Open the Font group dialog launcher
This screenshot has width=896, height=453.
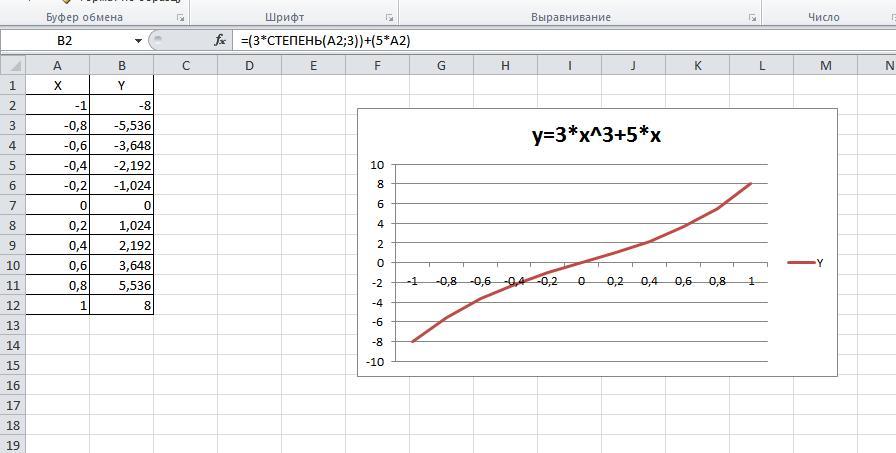tap(390, 18)
